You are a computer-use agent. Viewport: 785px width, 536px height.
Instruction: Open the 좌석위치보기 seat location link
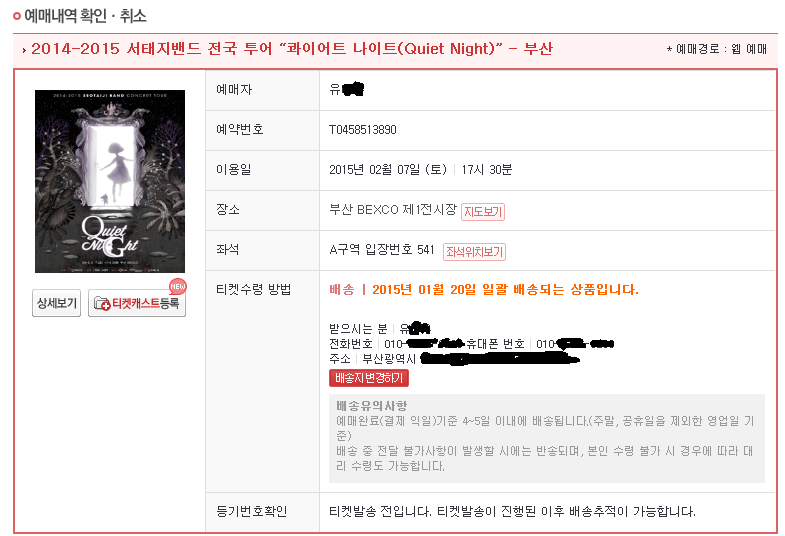474,252
